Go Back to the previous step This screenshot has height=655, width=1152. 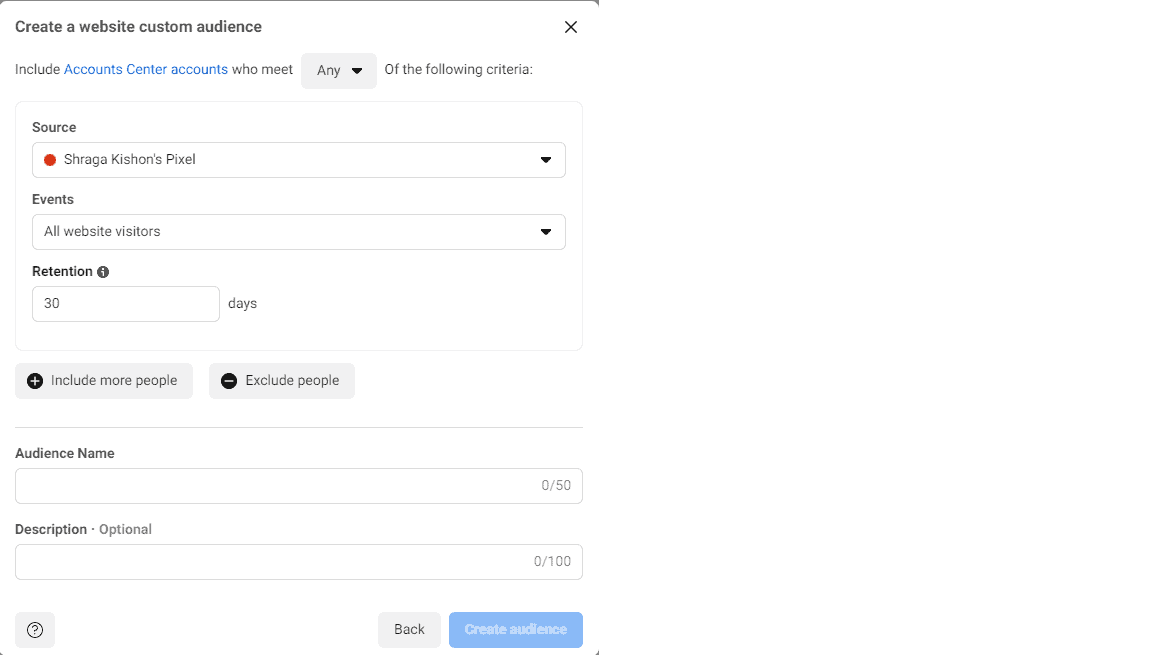click(409, 630)
